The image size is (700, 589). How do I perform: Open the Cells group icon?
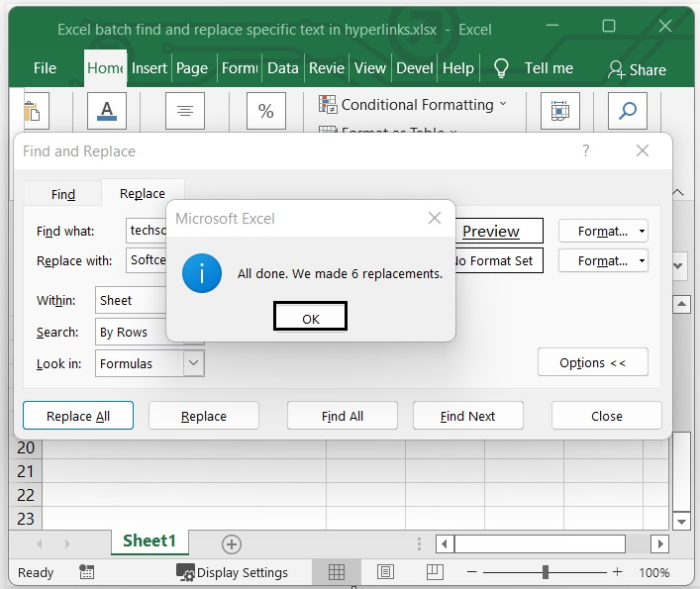(561, 111)
